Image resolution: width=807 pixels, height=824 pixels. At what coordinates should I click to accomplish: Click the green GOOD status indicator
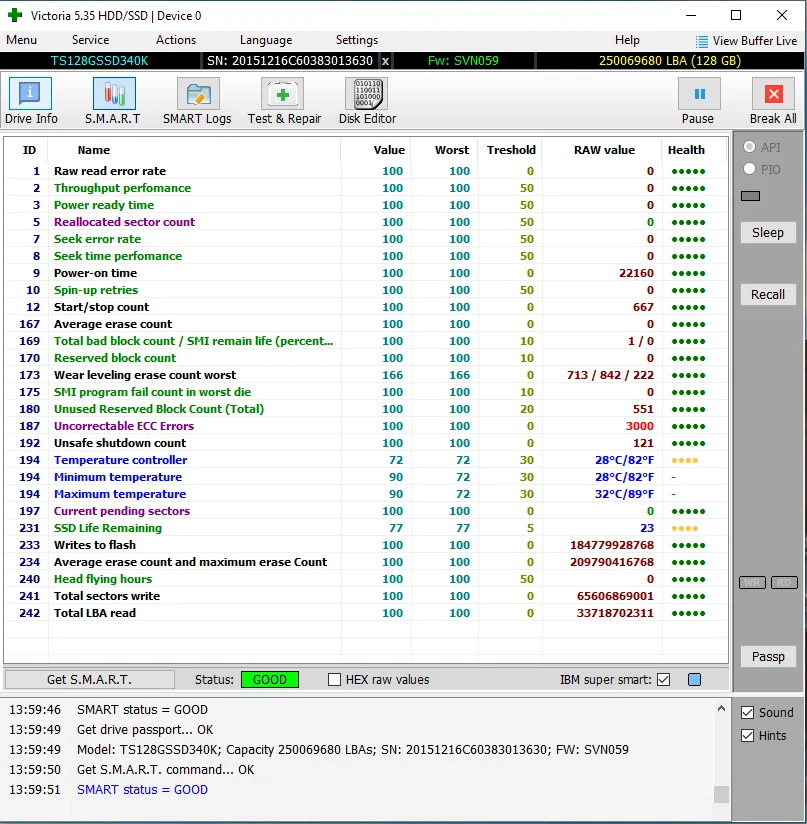point(270,679)
